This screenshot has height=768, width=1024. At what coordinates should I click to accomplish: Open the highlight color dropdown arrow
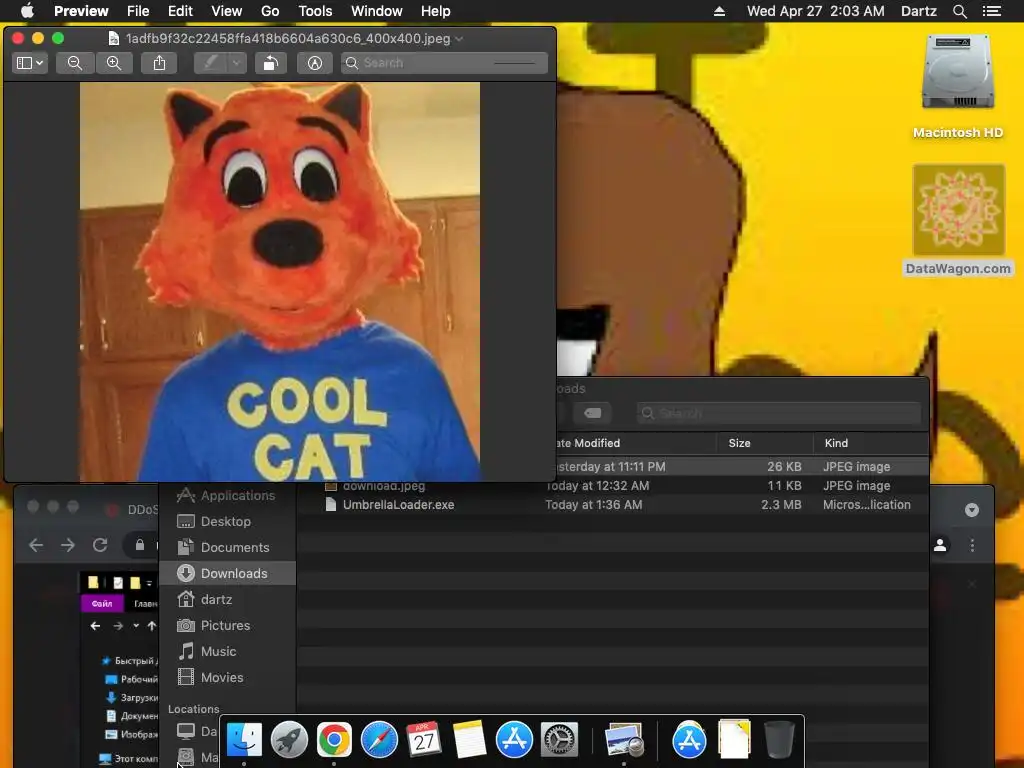click(236, 63)
